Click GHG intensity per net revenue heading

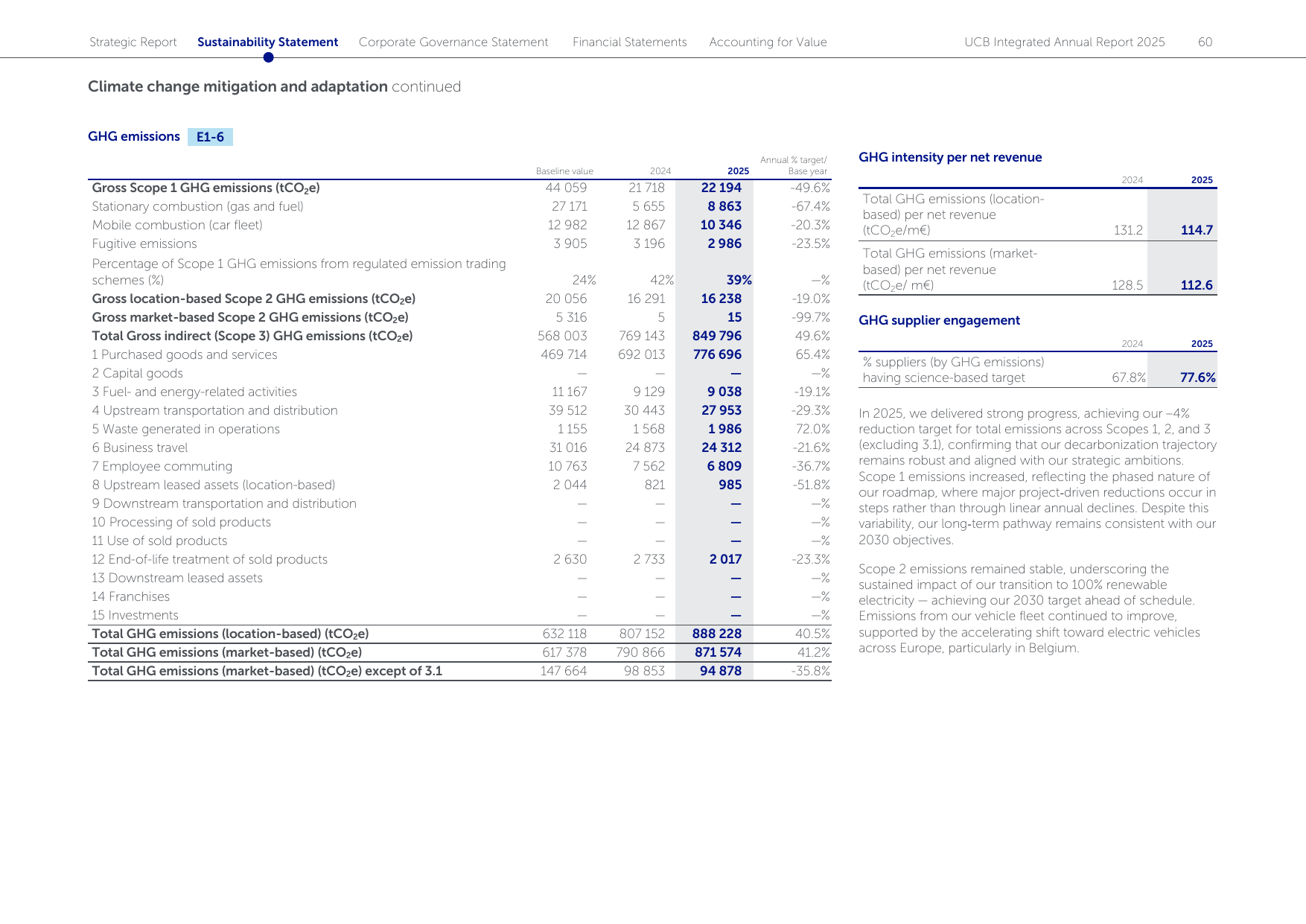click(950, 157)
